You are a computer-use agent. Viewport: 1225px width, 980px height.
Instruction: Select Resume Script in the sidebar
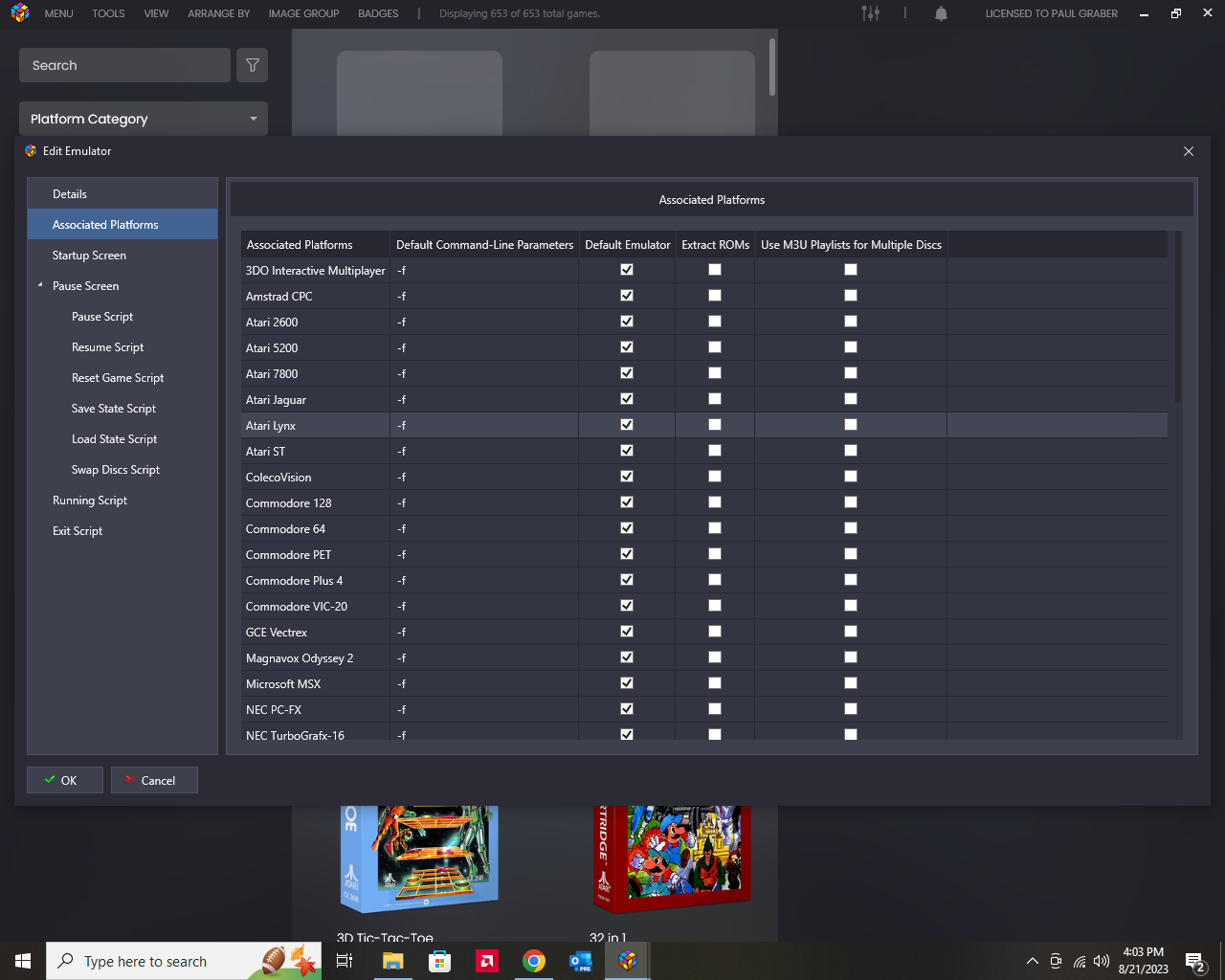coord(122,346)
